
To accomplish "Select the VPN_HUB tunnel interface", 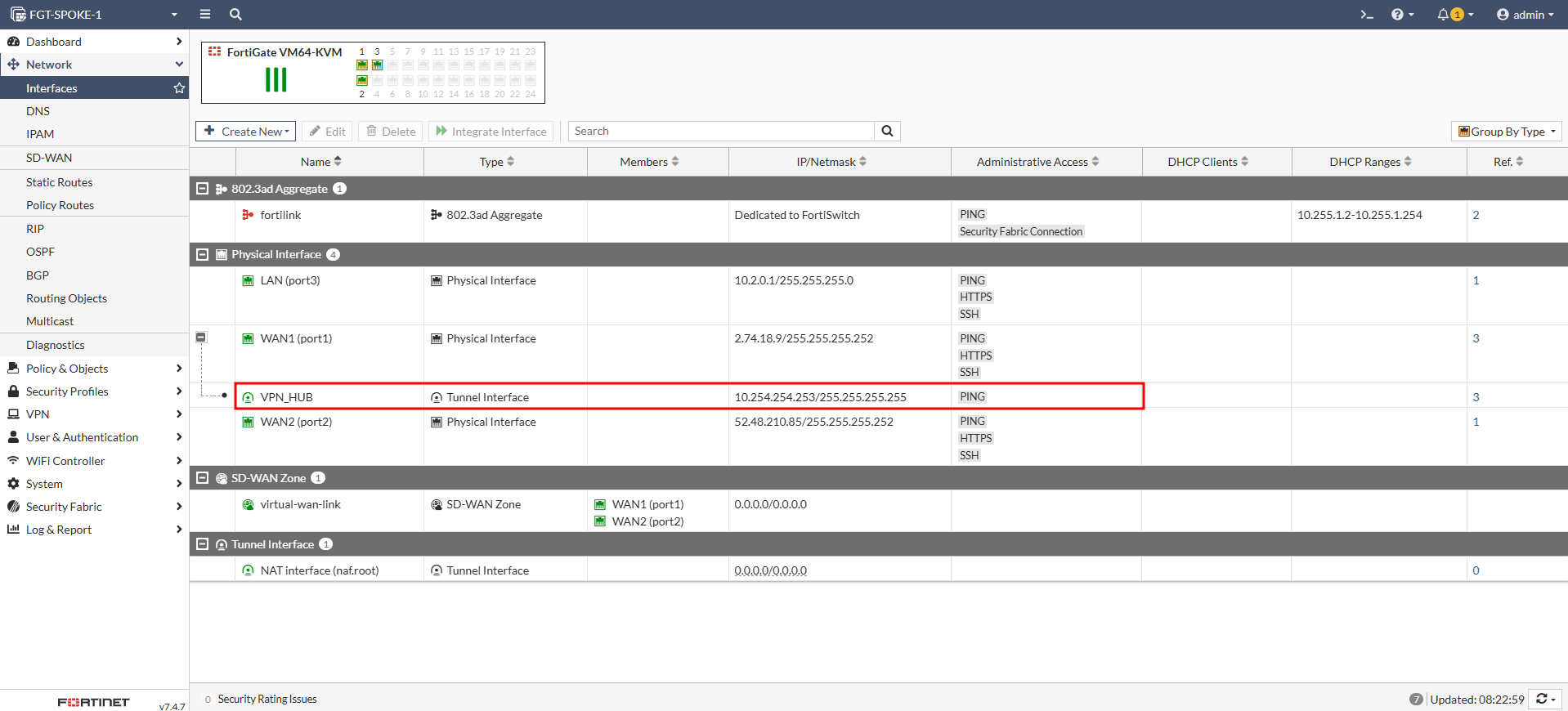I will pyautogui.click(x=879, y=396).
